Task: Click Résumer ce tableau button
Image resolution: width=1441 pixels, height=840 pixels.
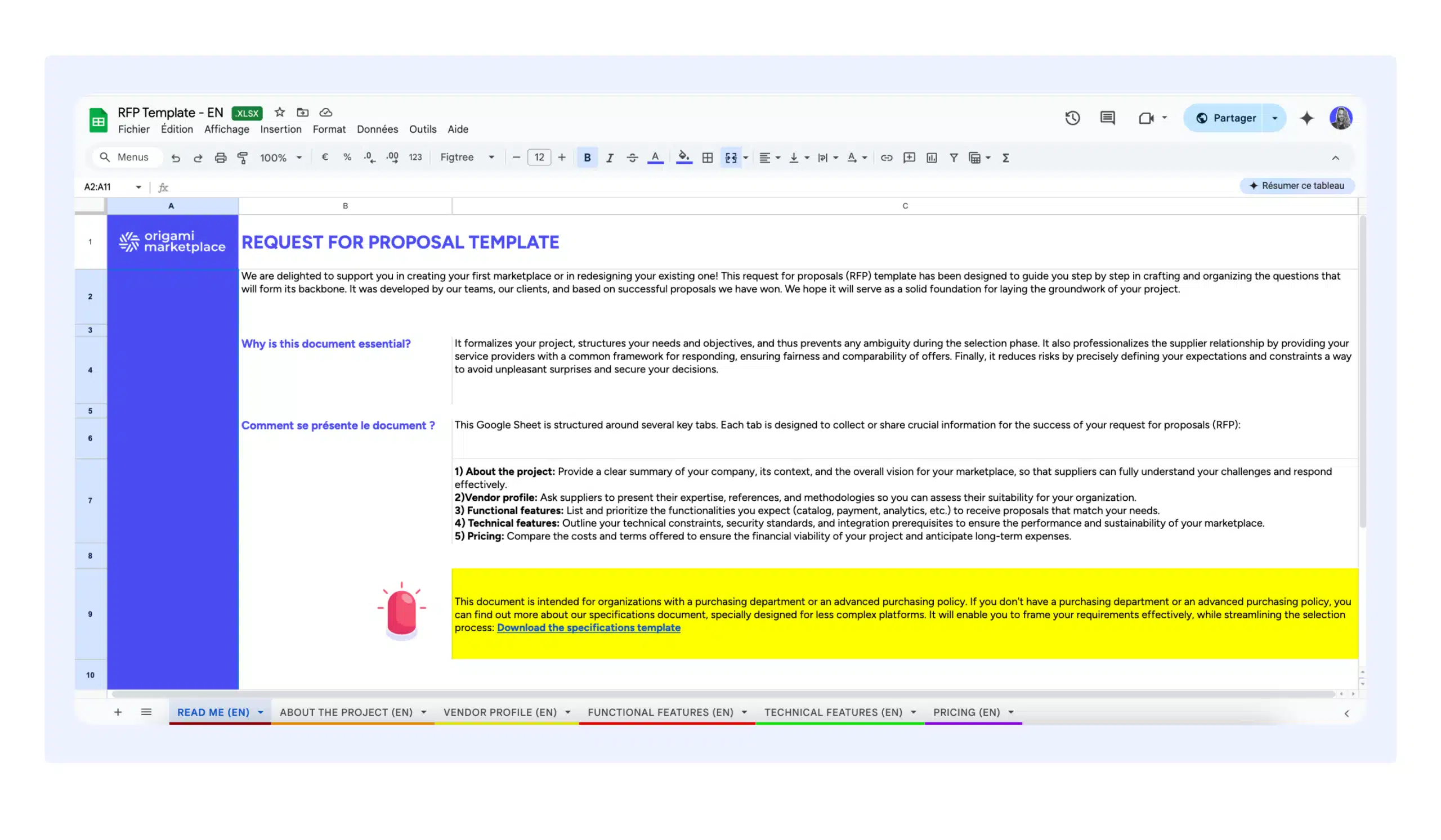Action: (x=1296, y=186)
